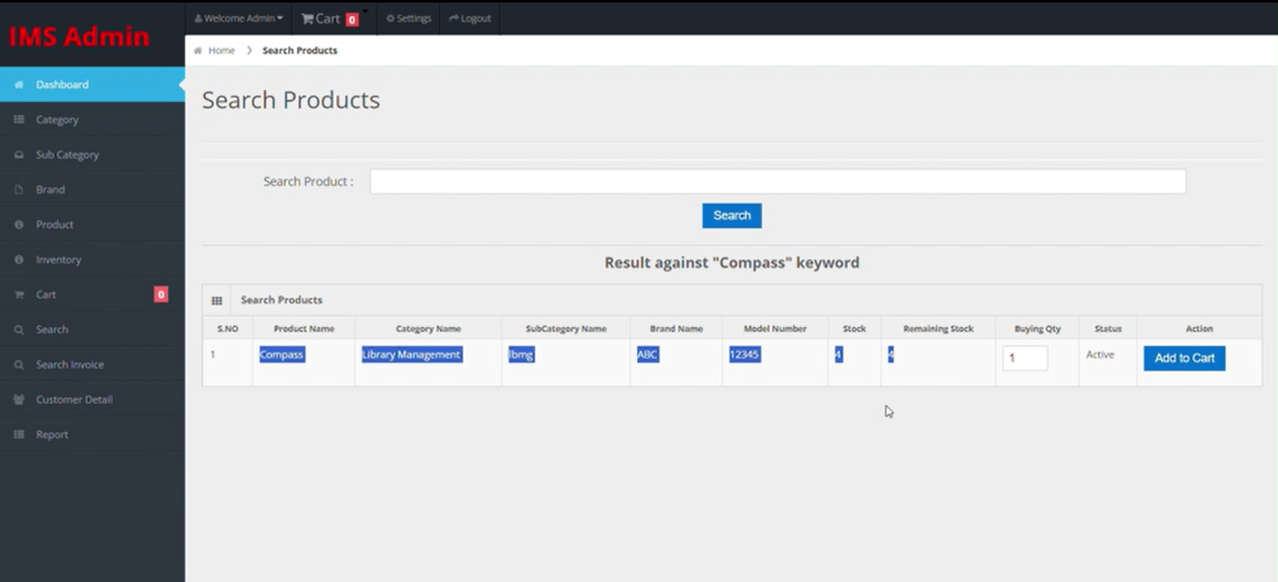Expand the Welcome Admin dropdown
Viewport: 1278px width, 582px height.
[238, 18]
